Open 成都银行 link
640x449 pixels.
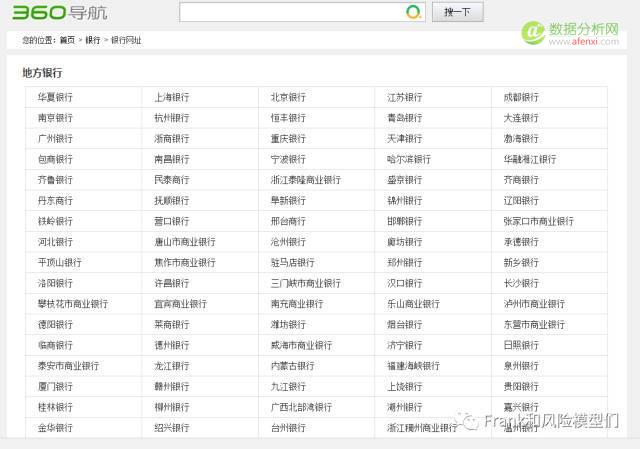click(x=521, y=97)
